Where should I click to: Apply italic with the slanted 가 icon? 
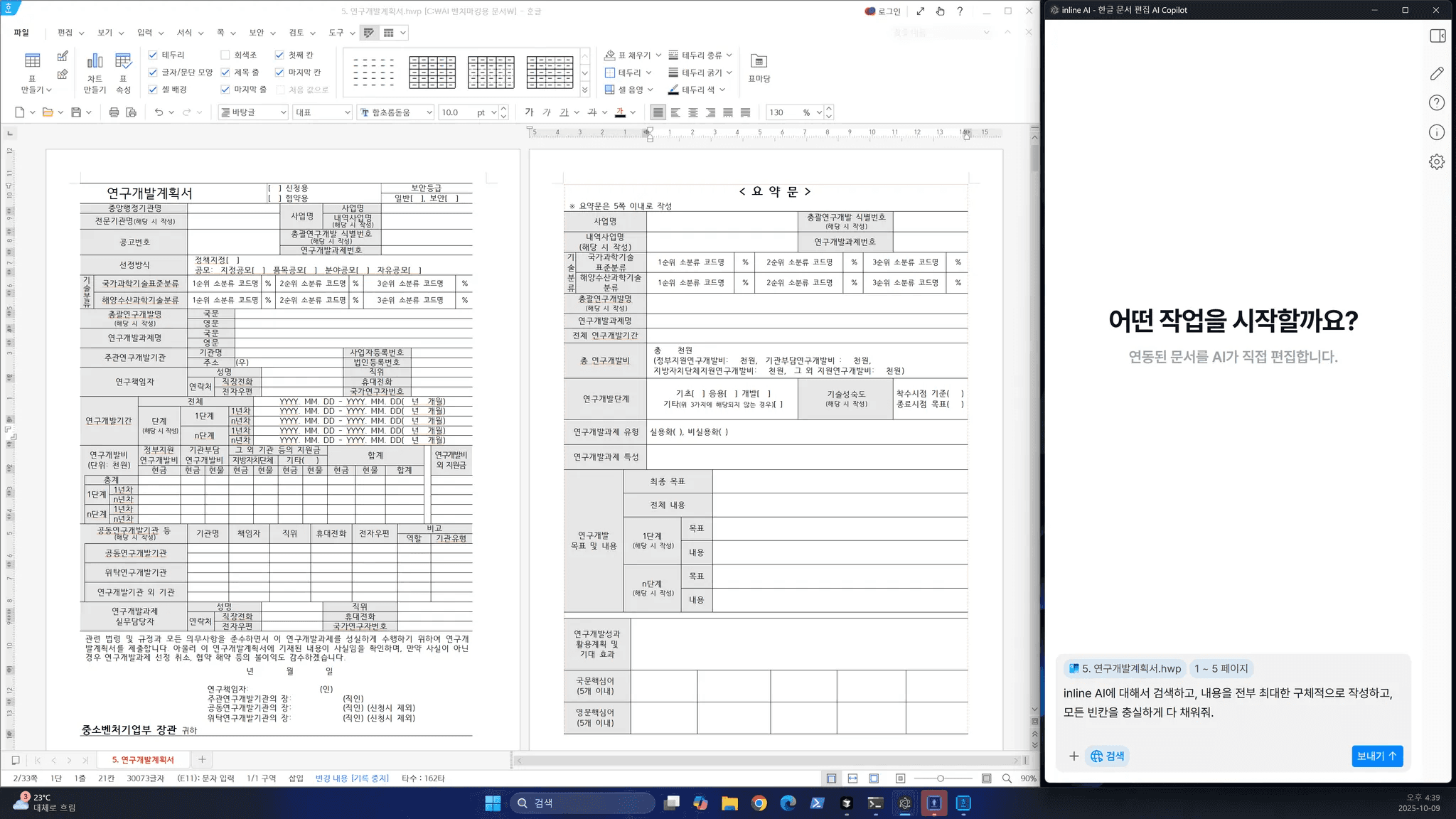pyautogui.click(x=547, y=112)
